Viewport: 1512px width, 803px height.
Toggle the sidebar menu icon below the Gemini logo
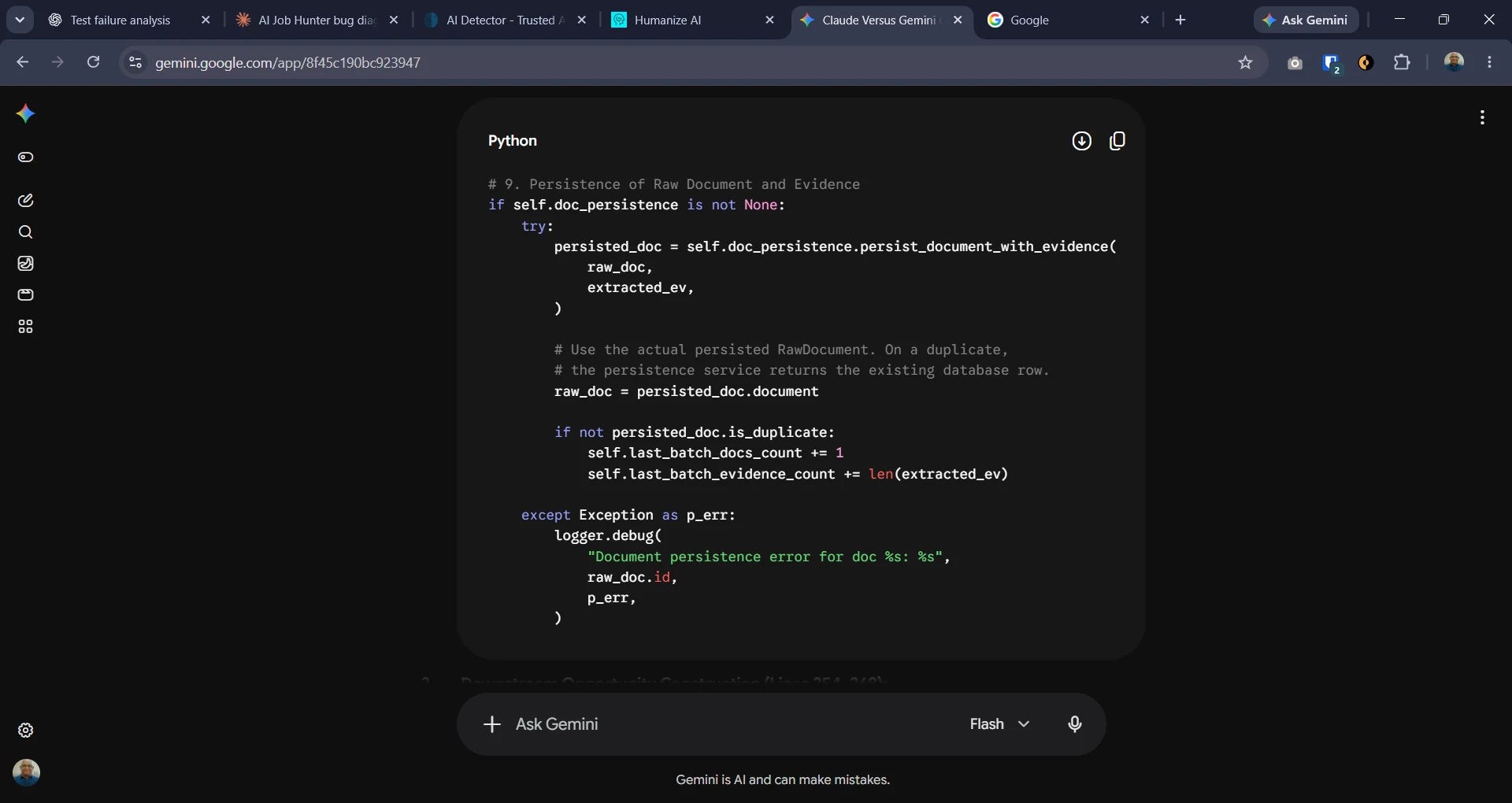pos(25,157)
